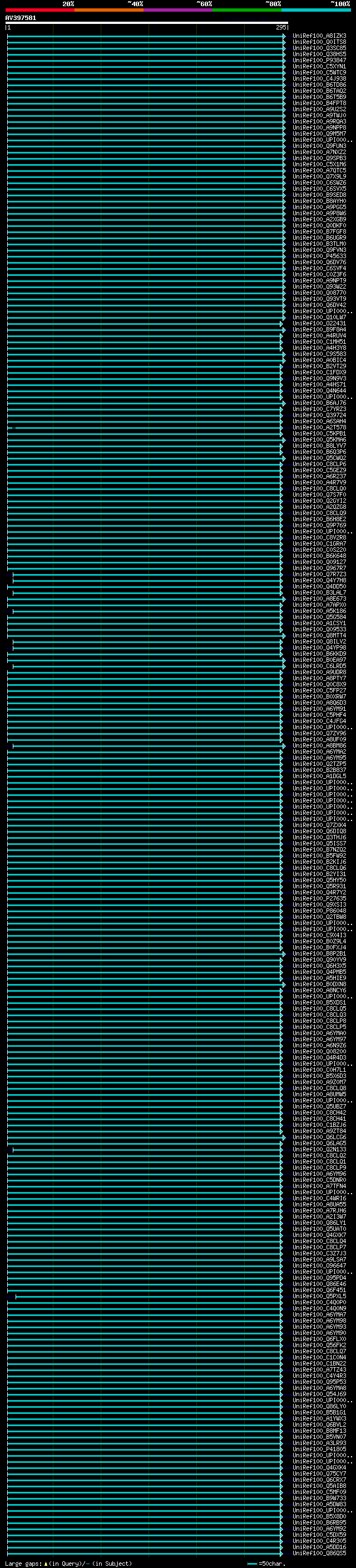Click the white query sequence bar

coord(147,23)
